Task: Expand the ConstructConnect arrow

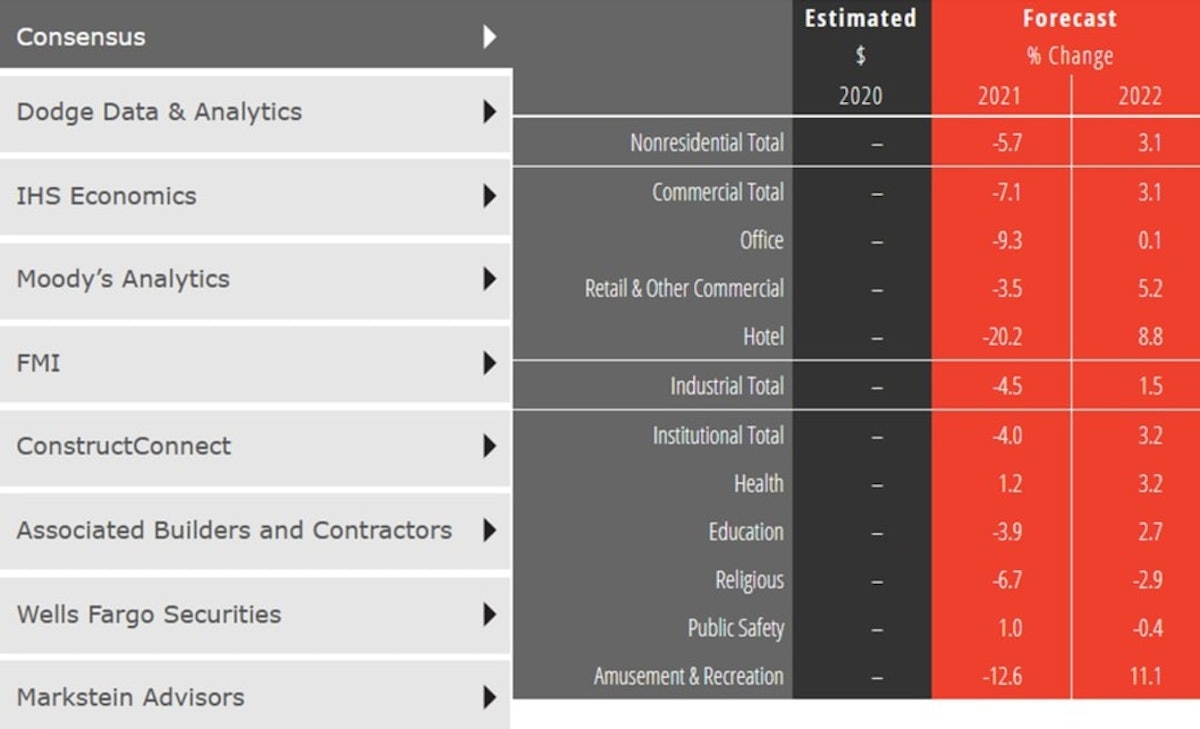Action: click(489, 447)
